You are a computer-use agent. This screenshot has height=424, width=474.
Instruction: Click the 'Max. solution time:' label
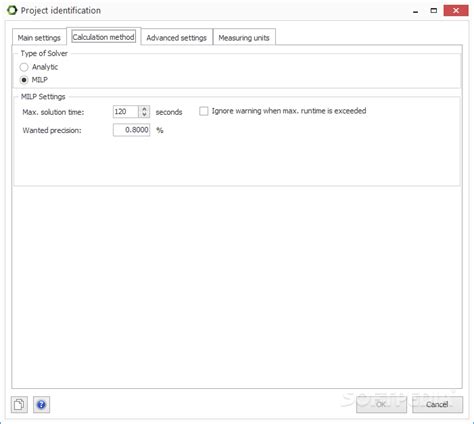(53, 112)
